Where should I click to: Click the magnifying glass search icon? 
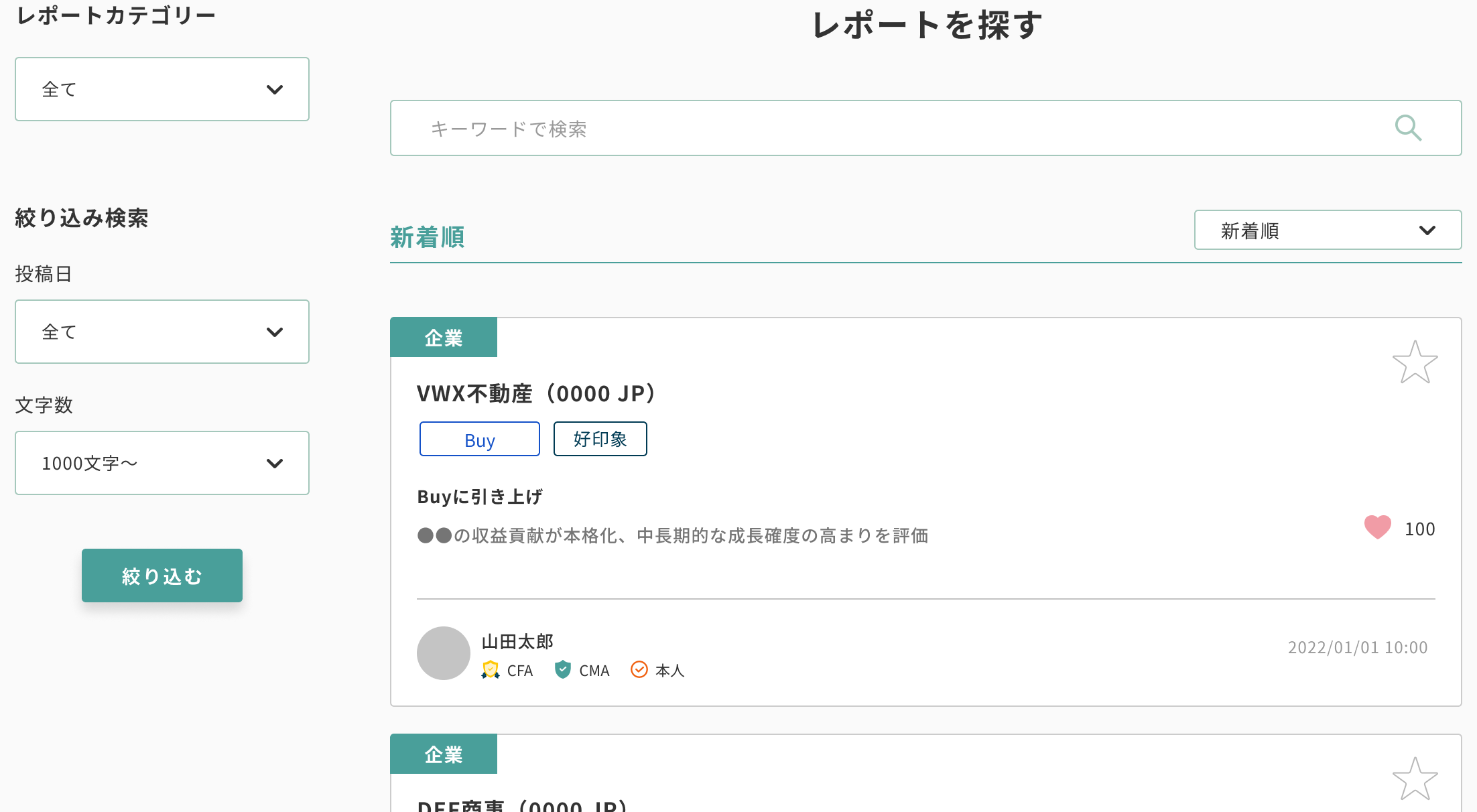pyautogui.click(x=1408, y=128)
